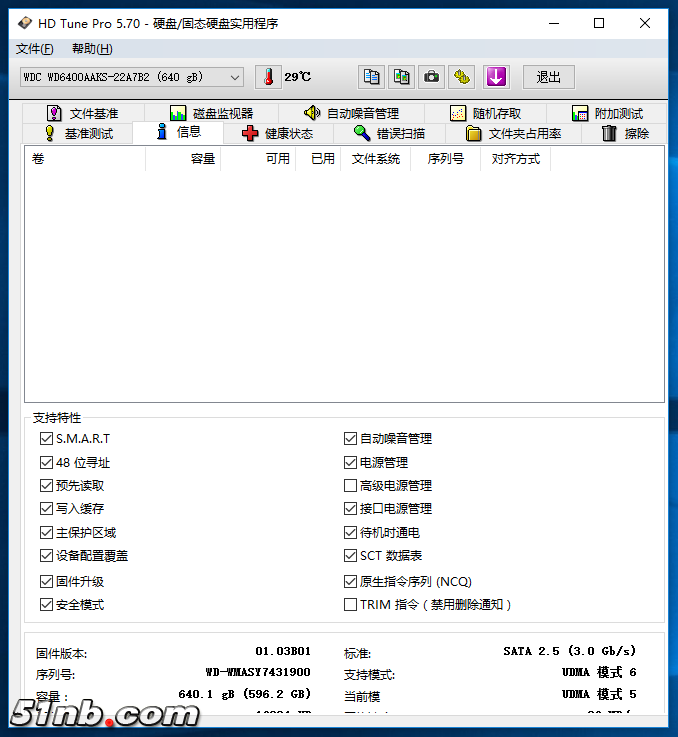
Task: Click the copy screenshot to clipboard icon
Action: point(401,77)
